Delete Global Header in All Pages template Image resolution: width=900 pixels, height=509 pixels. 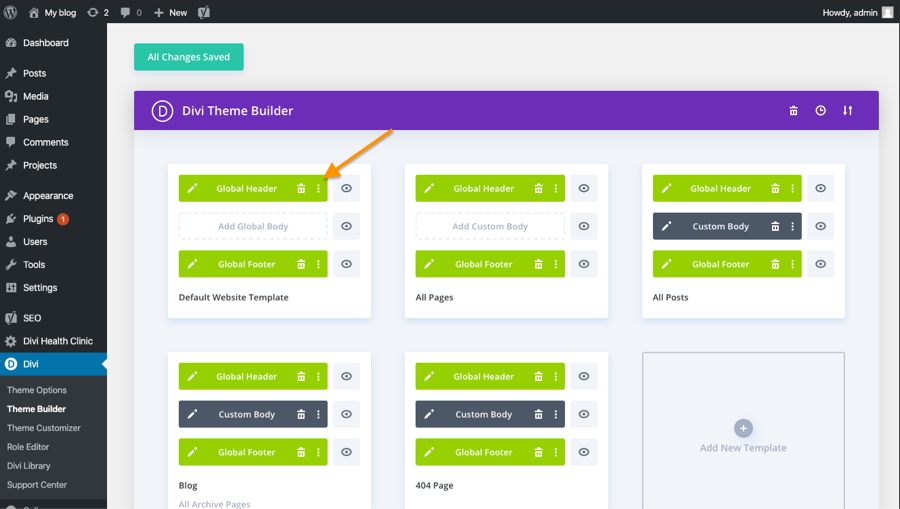538,188
